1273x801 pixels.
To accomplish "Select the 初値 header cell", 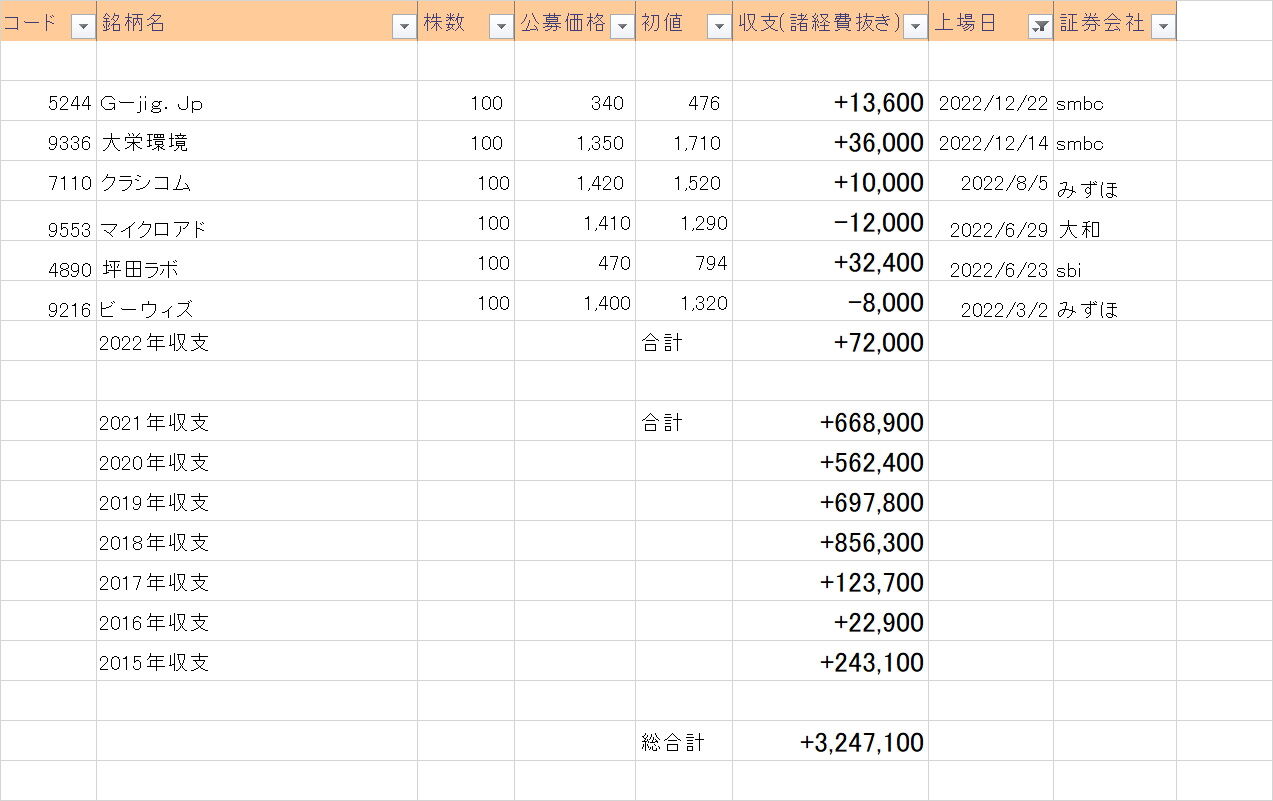I will tap(684, 20).
